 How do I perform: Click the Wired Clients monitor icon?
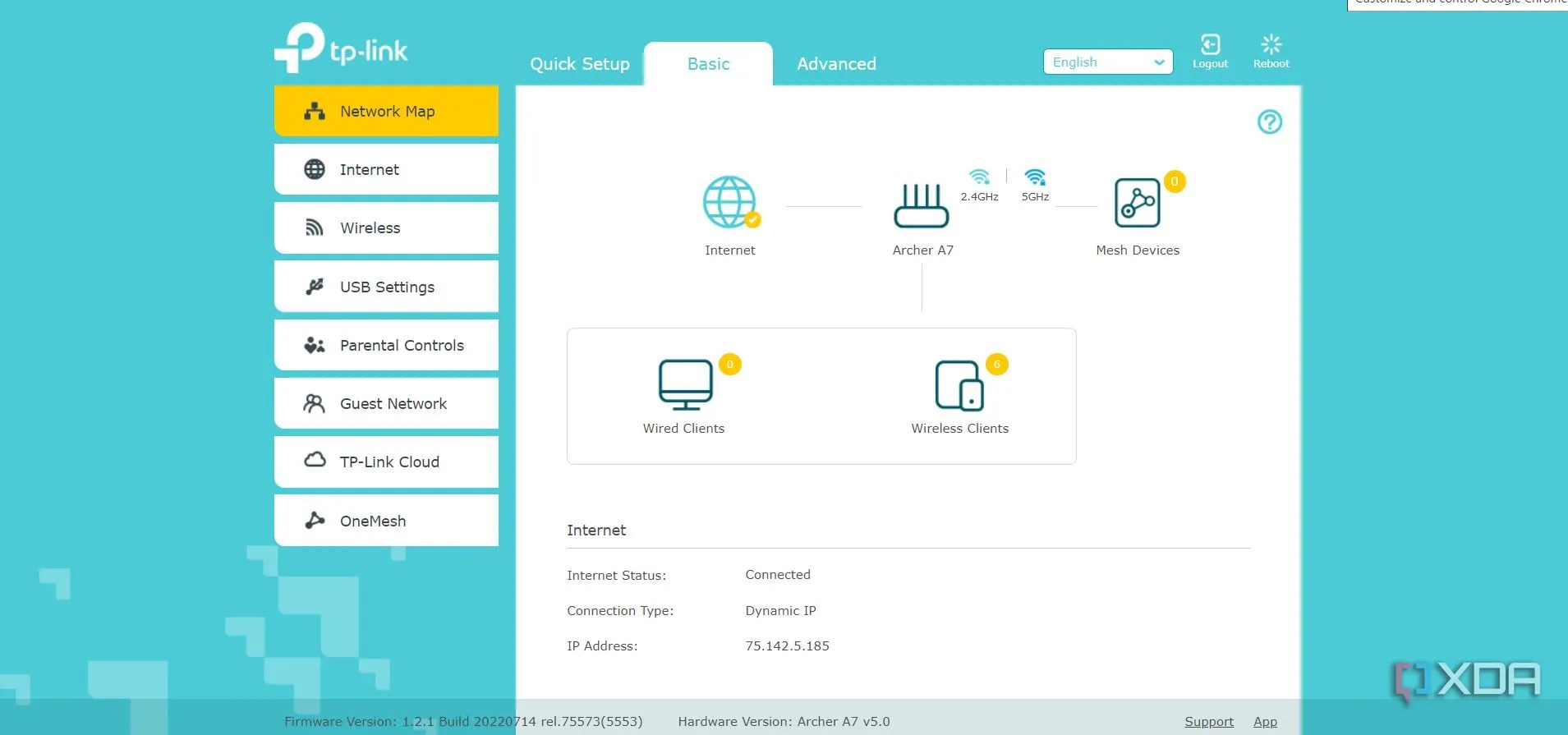coord(686,384)
